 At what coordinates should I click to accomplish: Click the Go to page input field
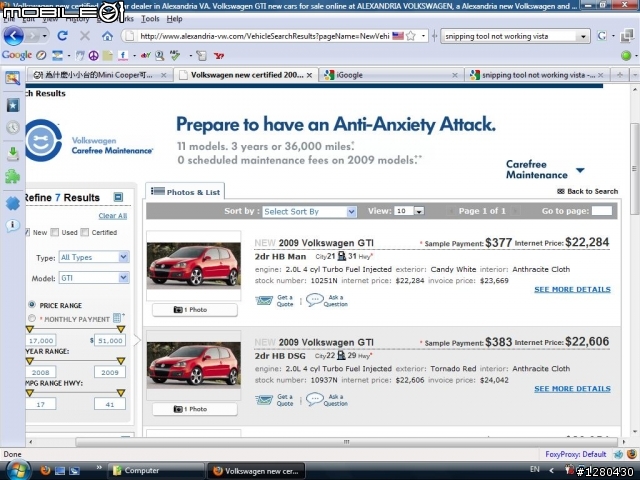coord(602,211)
